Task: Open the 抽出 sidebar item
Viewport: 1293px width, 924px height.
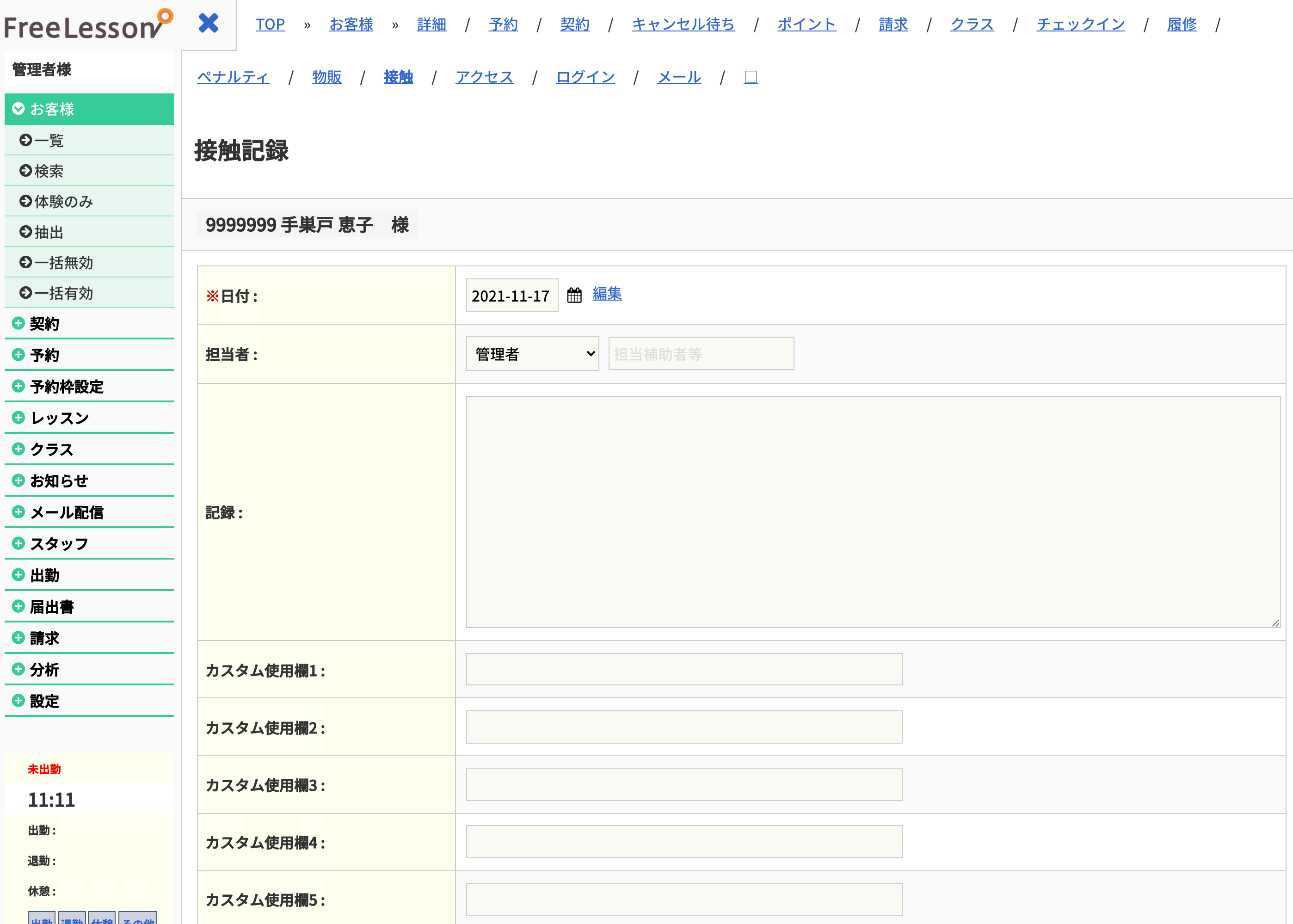Action: click(x=89, y=232)
